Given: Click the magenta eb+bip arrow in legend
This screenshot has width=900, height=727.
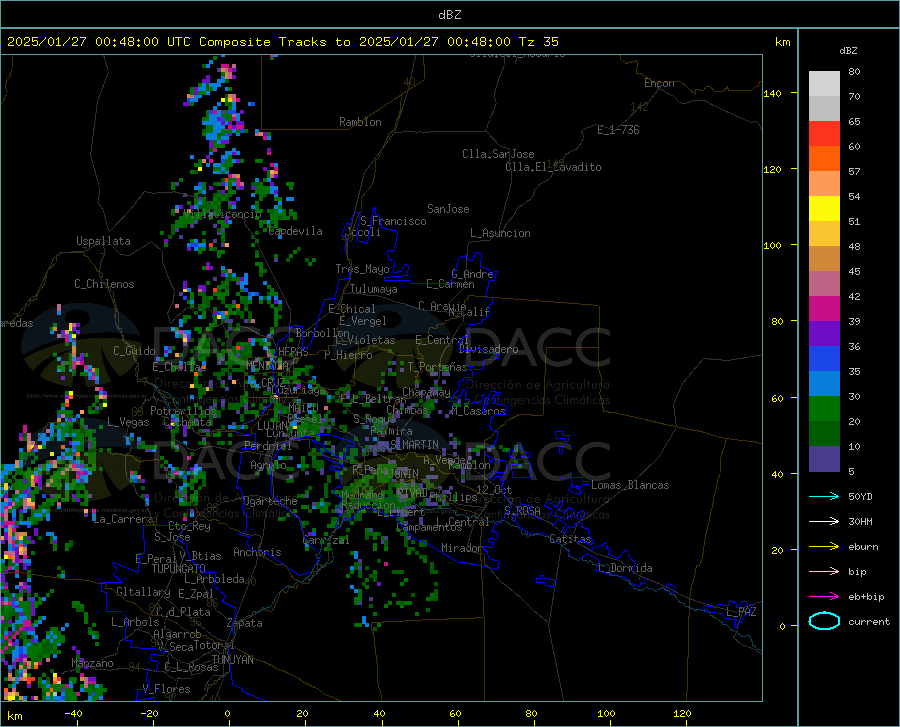Looking at the screenshot, I should coord(824,597).
